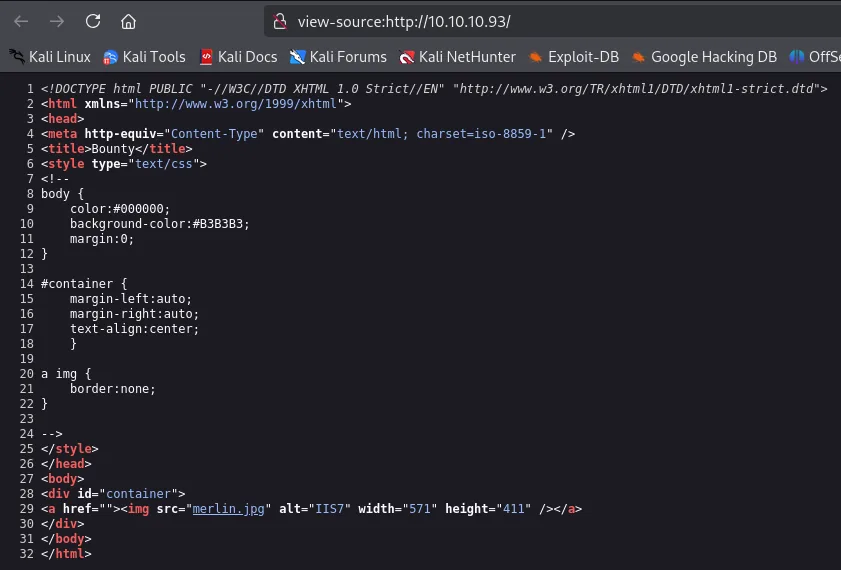Click the text margin-left:auto;
This screenshot has height=570, width=841.
click(x=130, y=299)
